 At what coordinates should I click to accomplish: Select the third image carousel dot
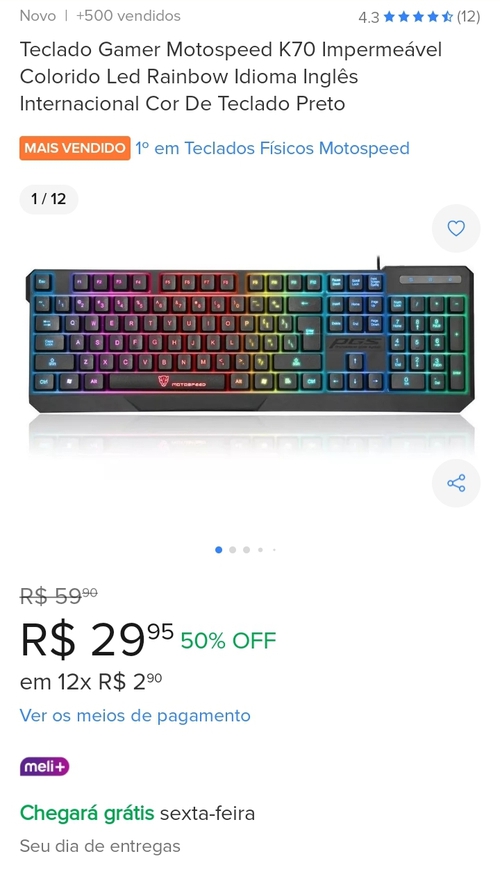coord(246,550)
